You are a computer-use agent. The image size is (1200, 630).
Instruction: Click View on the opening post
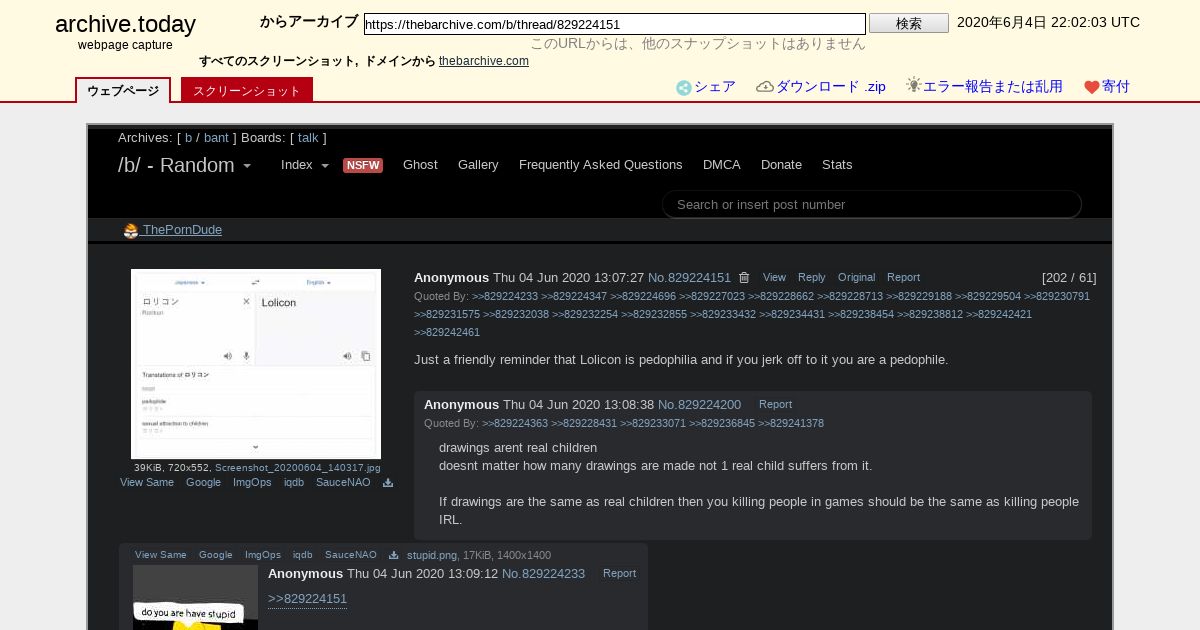point(774,278)
